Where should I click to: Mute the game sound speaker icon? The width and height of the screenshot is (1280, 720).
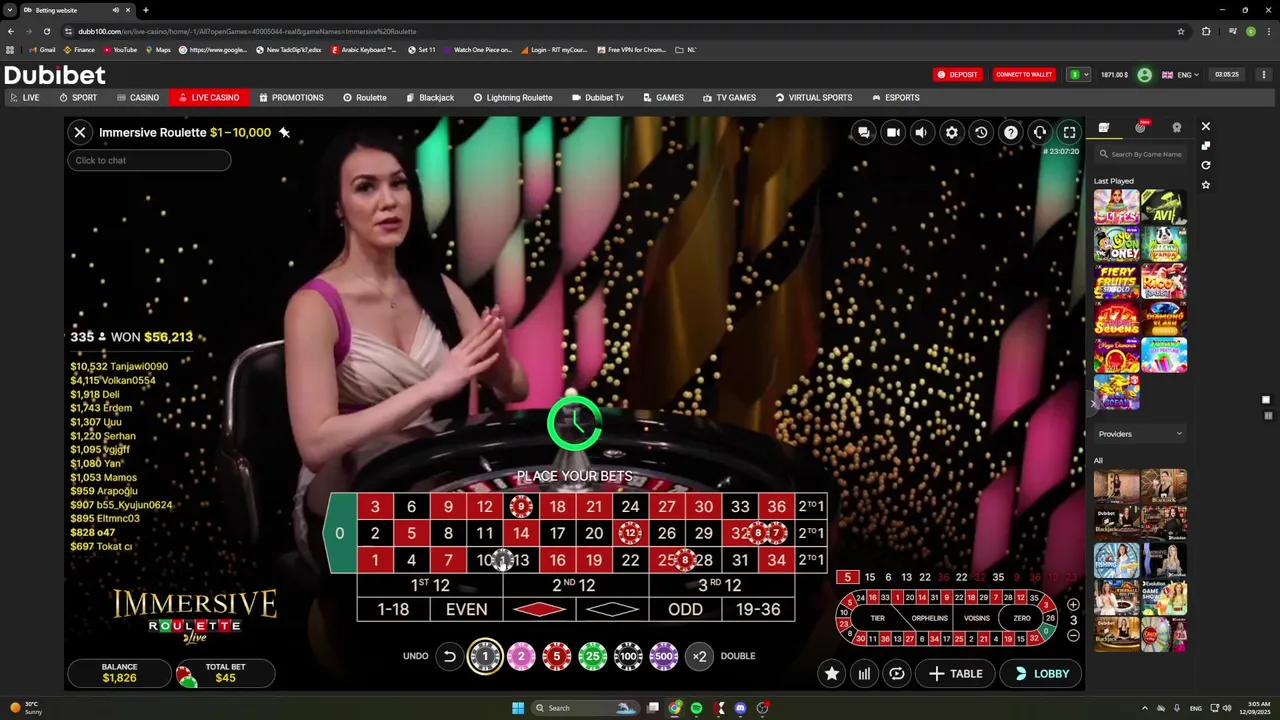(x=921, y=132)
